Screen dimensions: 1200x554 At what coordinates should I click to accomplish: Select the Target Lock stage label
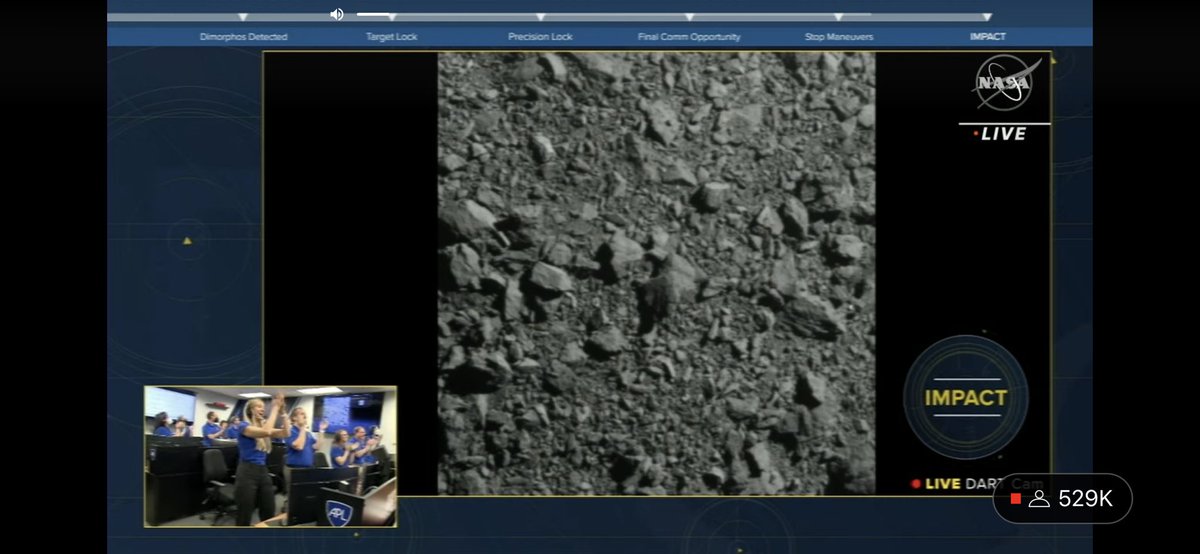[391, 37]
